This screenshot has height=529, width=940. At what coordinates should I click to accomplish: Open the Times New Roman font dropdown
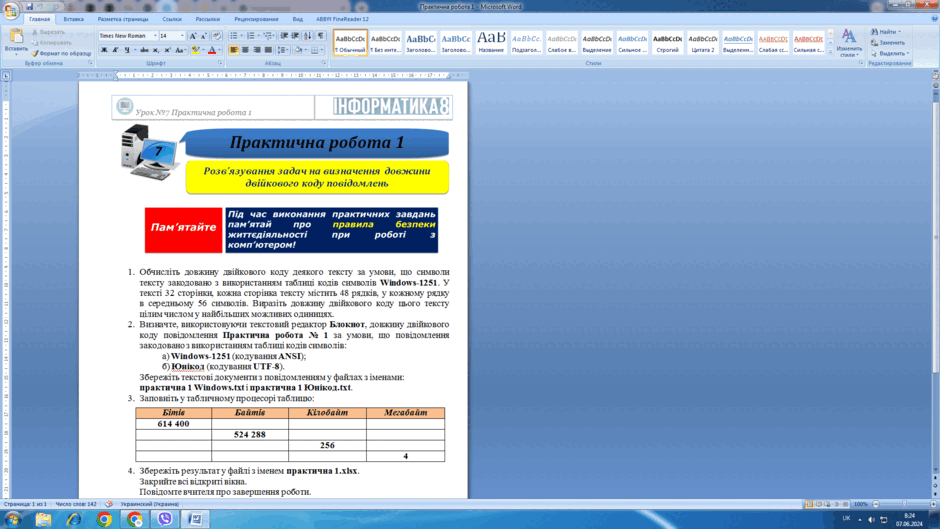[x=155, y=36]
